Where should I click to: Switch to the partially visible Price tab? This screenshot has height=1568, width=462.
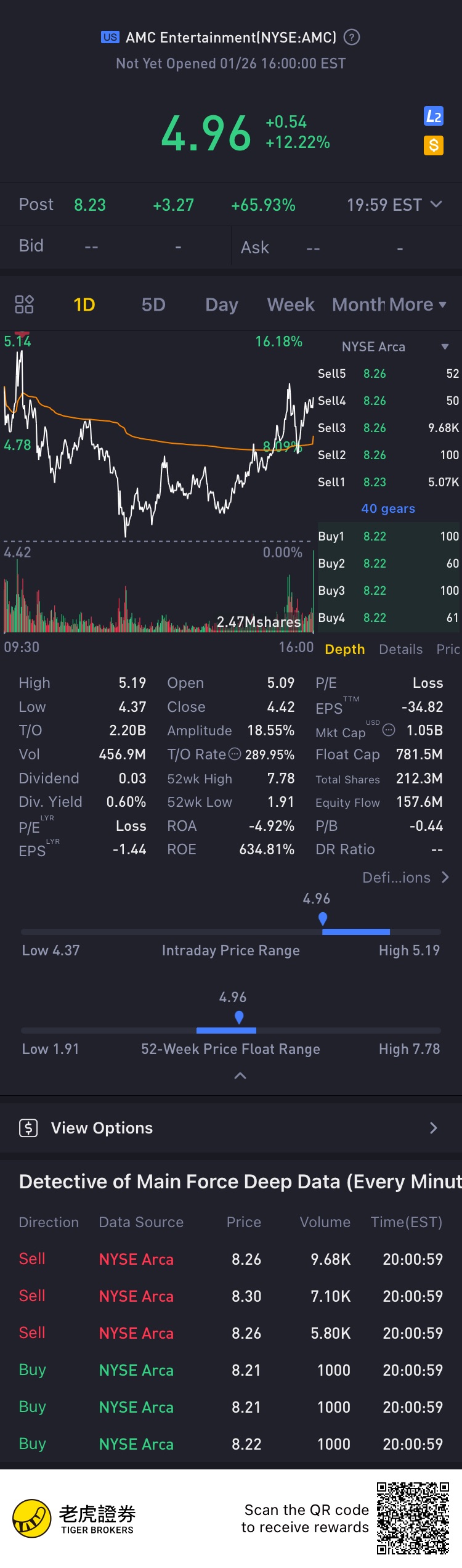tap(448, 649)
